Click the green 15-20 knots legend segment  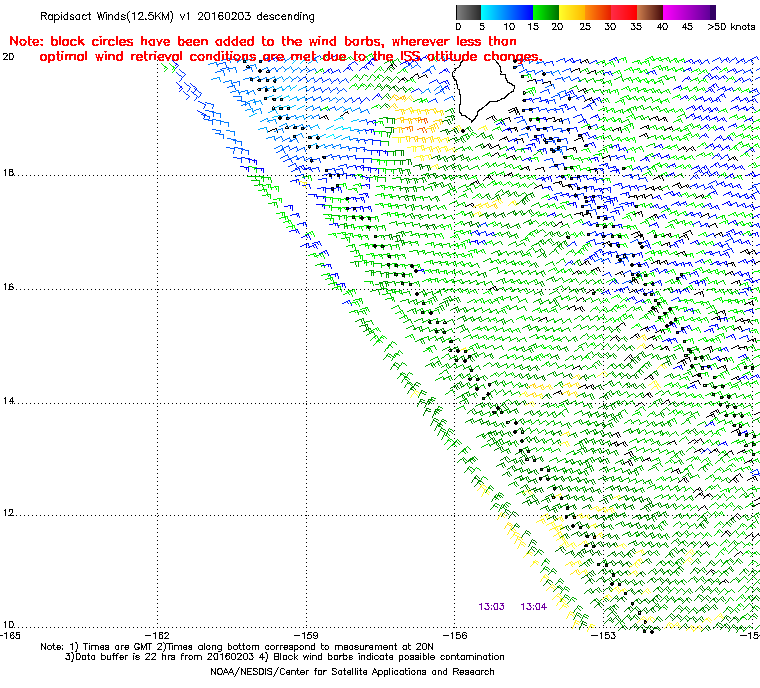point(546,12)
